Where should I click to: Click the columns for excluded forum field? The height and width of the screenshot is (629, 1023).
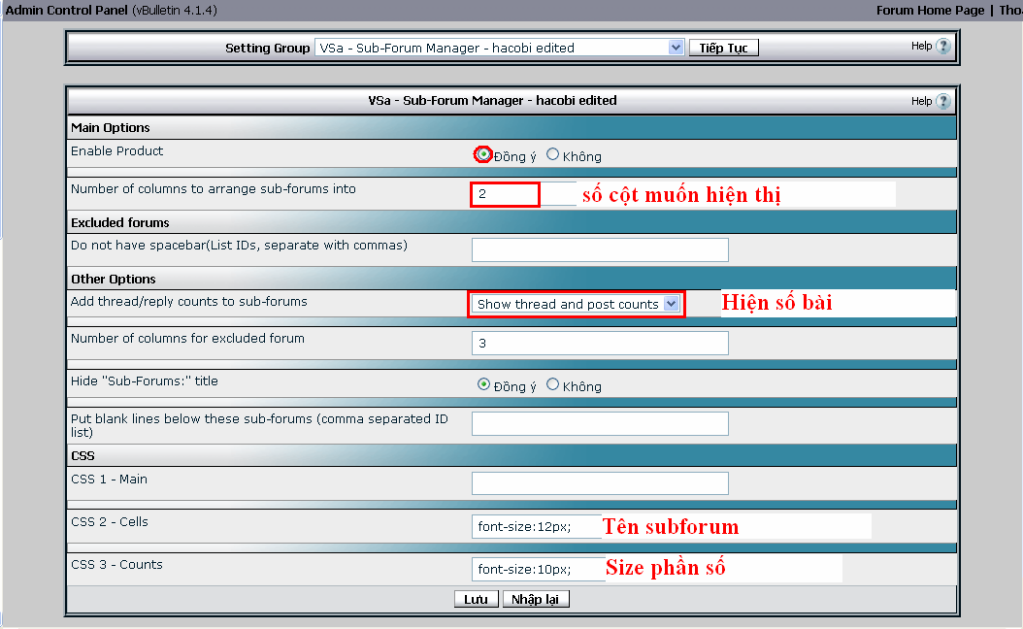(600, 343)
